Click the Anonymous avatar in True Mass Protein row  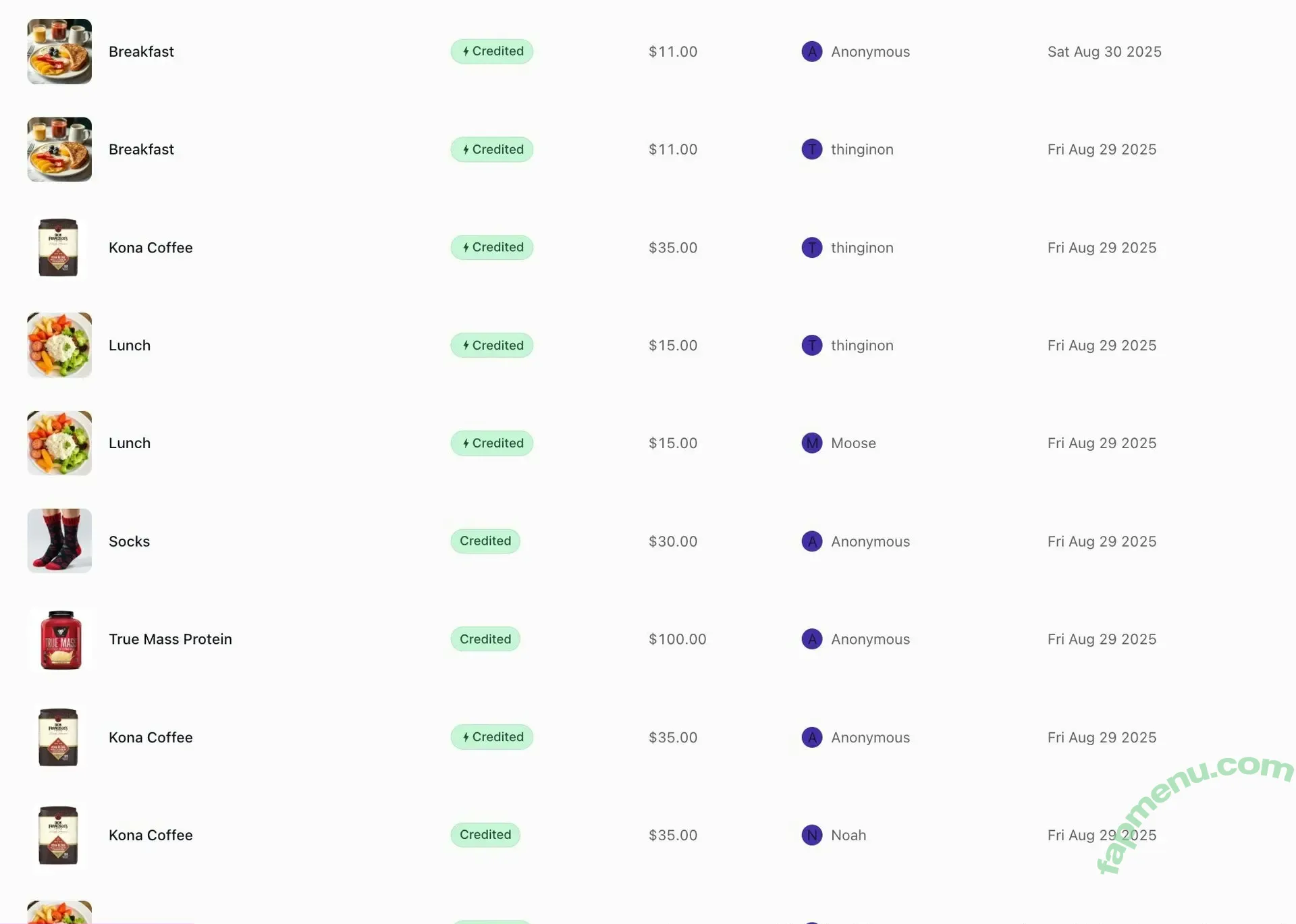[811, 639]
